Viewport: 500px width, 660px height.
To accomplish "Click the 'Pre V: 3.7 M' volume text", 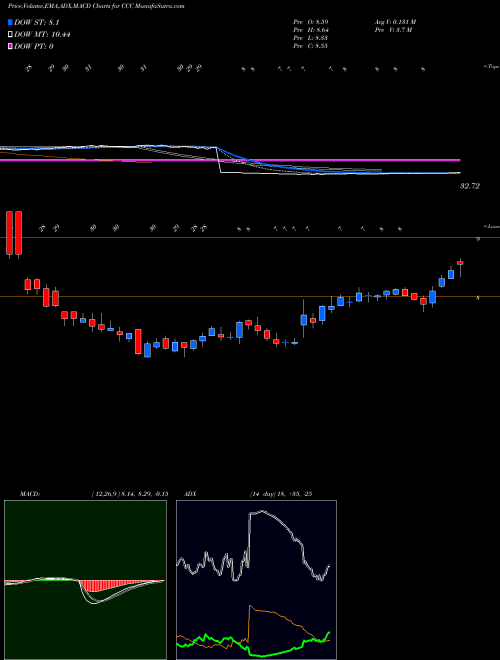I will pyautogui.click(x=392, y=29).
